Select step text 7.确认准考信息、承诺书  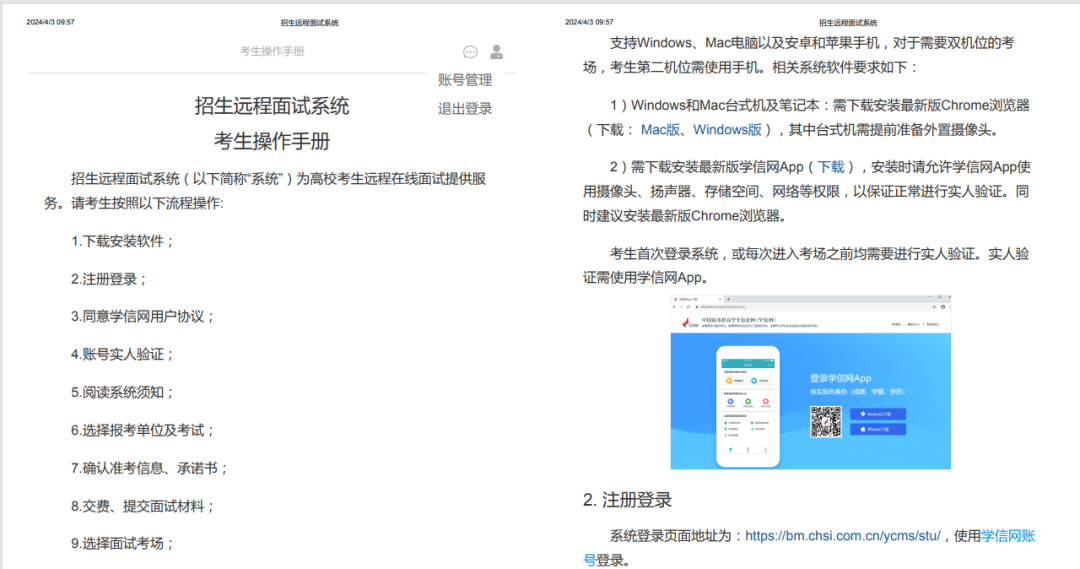tap(149, 468)
